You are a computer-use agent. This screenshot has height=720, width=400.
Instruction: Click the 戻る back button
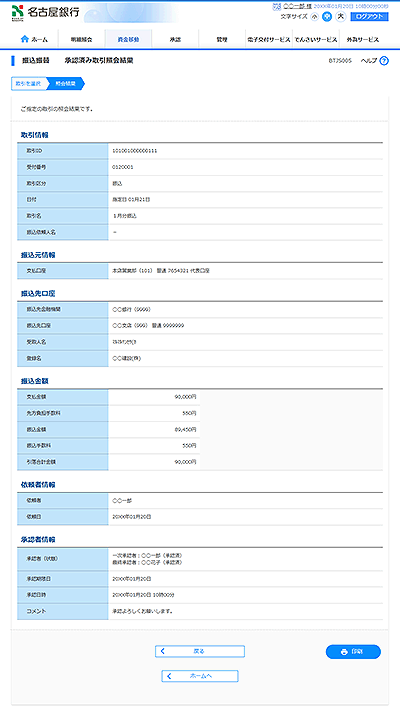point(200,651)
